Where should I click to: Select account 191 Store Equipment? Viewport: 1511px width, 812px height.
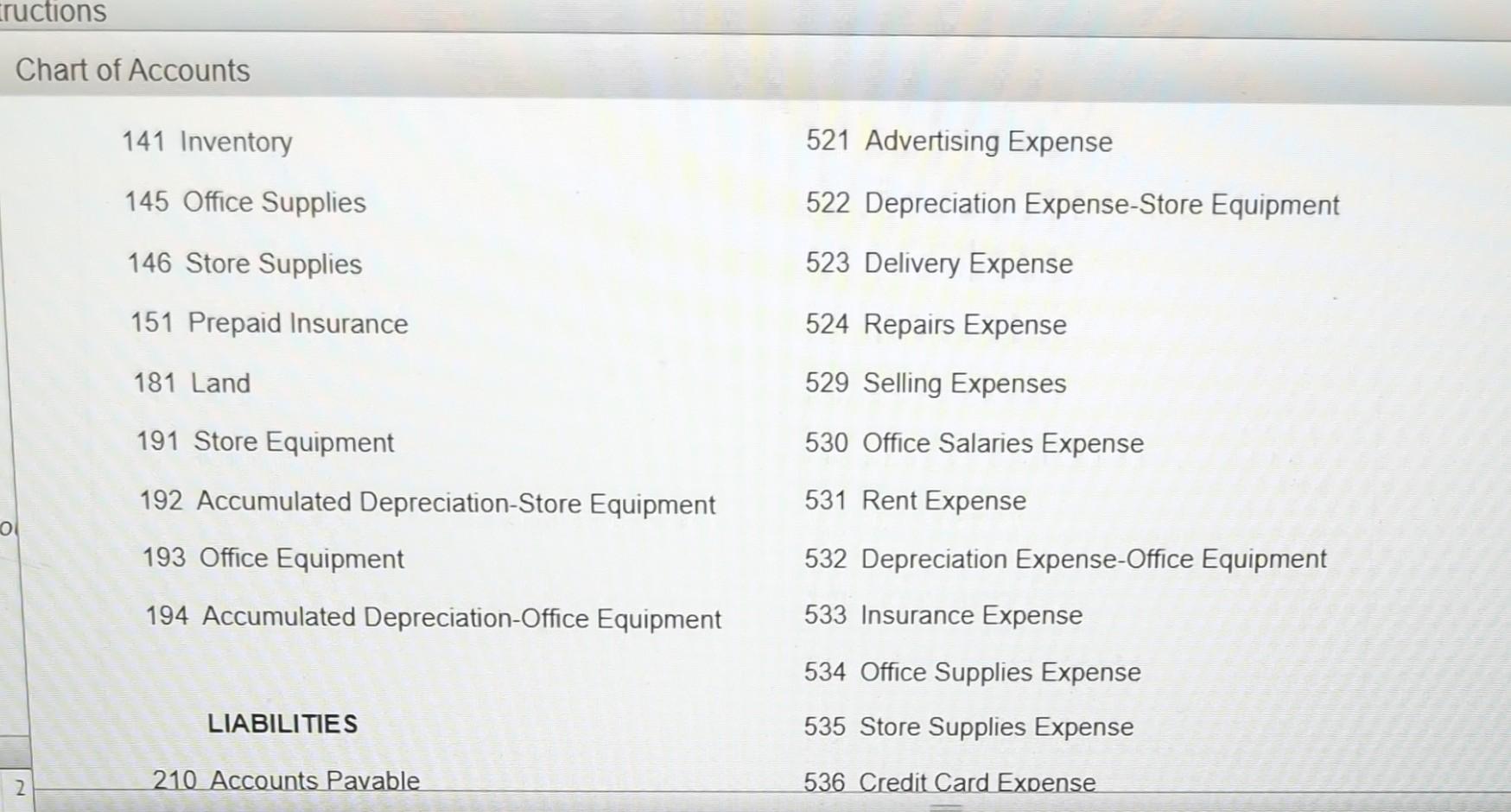coord(263,442)
